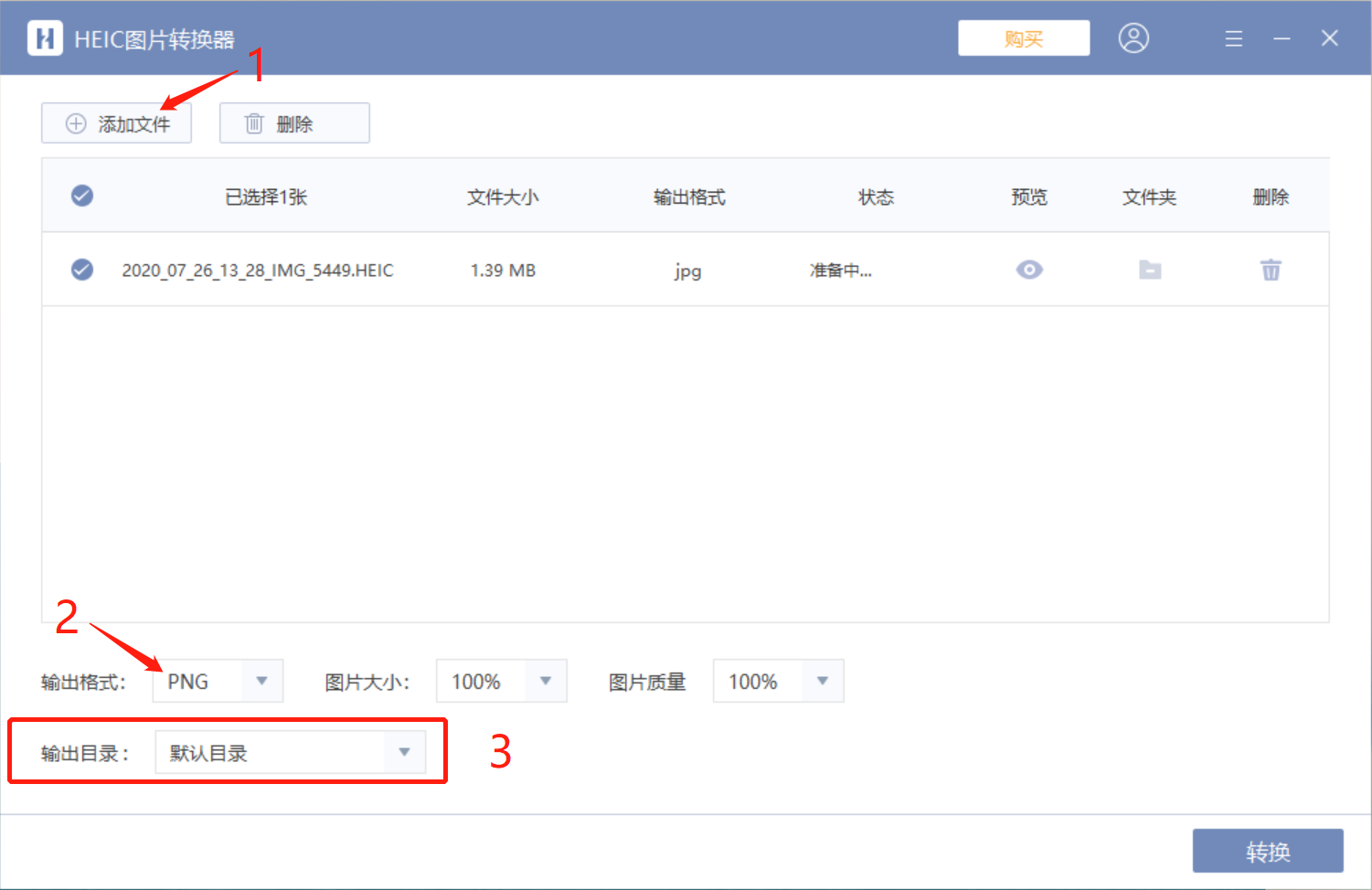The width and height of the screenshot is (1372, 890).
Task: Click the 文件大小 column header
Action: pyautogui.click(x=503, y=196)
